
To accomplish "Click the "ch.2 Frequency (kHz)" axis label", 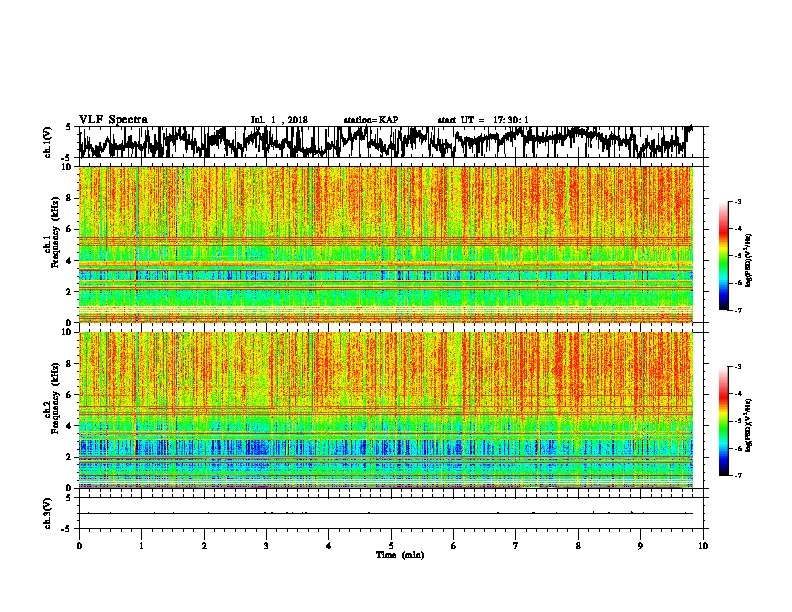I will 52,398.
